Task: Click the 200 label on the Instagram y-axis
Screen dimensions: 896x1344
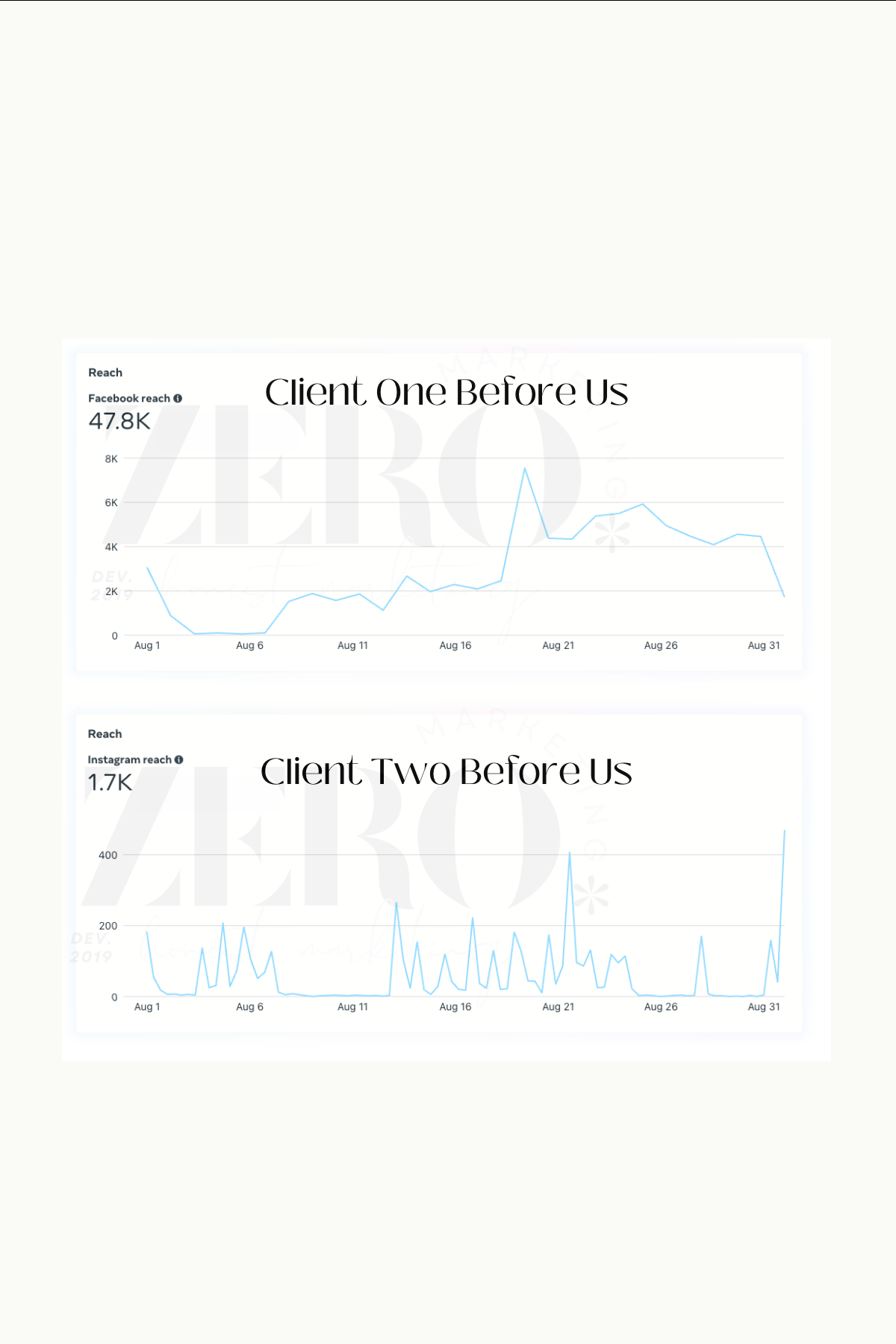Action: pos(108,927)
